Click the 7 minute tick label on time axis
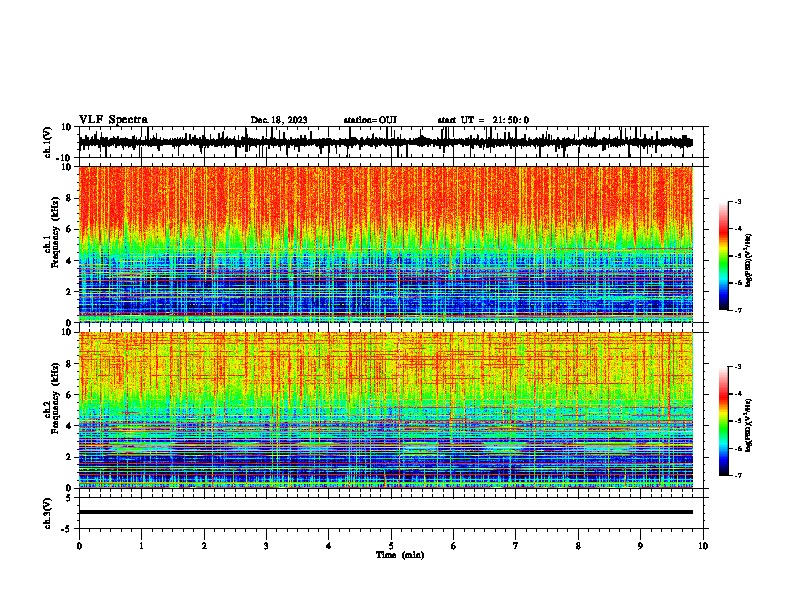Image resolution: width=792 pixels, height=612 pixels. [516, 546]
